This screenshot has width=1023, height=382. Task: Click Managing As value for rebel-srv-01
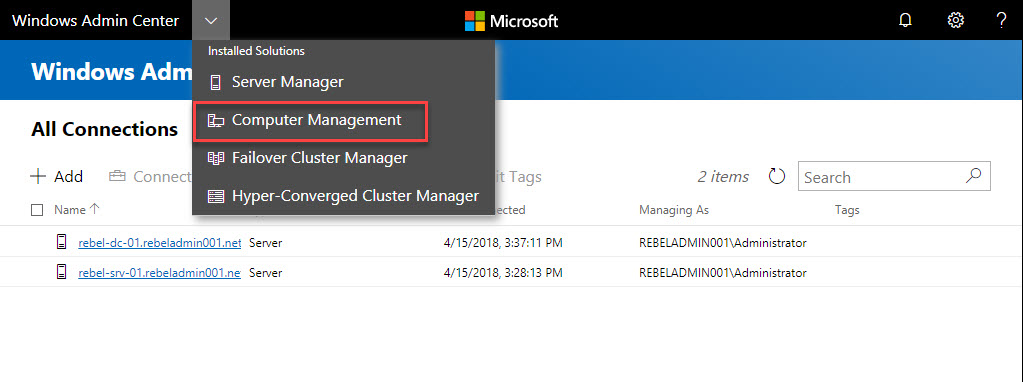point(723,272)
